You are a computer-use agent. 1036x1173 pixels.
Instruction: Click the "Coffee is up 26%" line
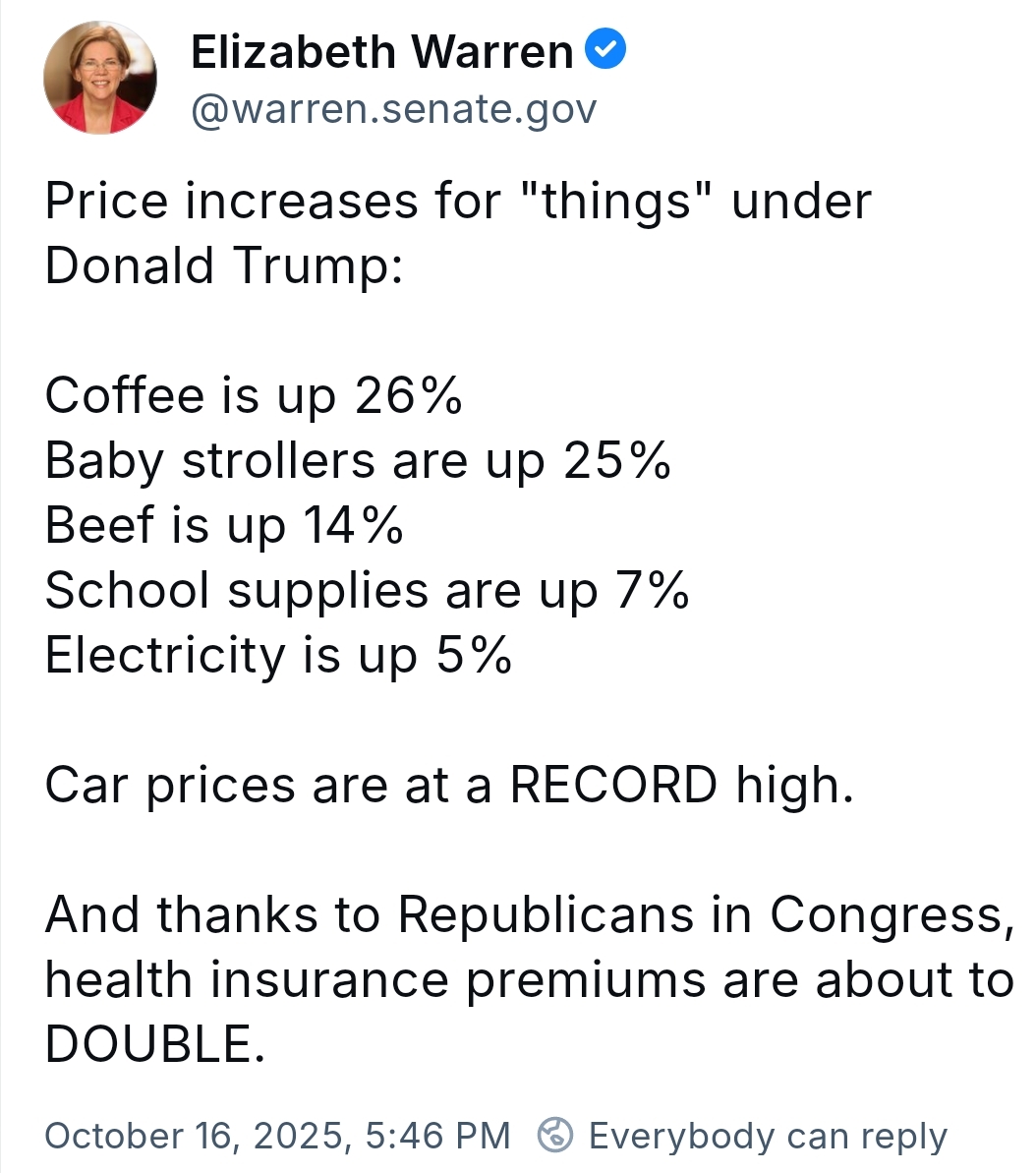[254, 395]
